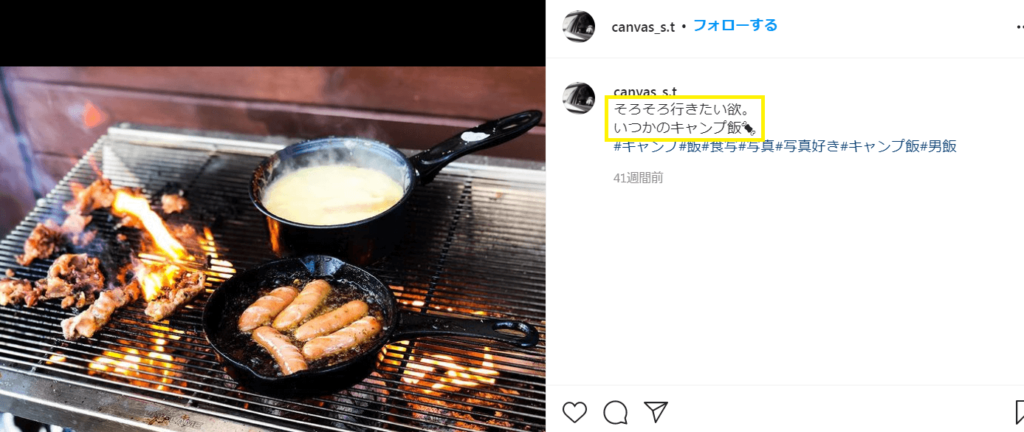The image size is (1024, 432).
Task: Open the #男飯 hashtag
Action: point(939,147)
